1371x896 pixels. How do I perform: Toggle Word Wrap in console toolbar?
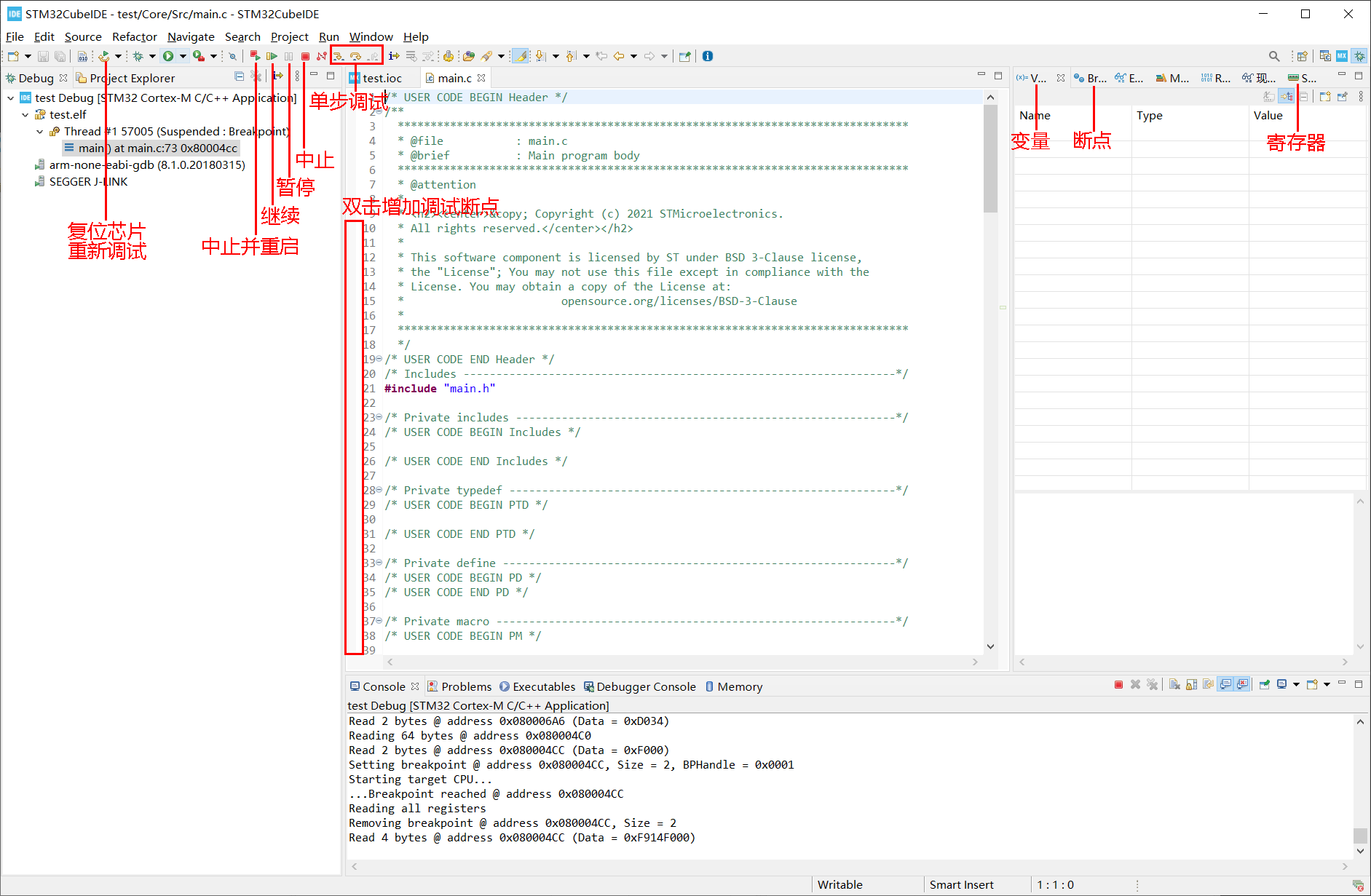click(x=1209, y=684)
